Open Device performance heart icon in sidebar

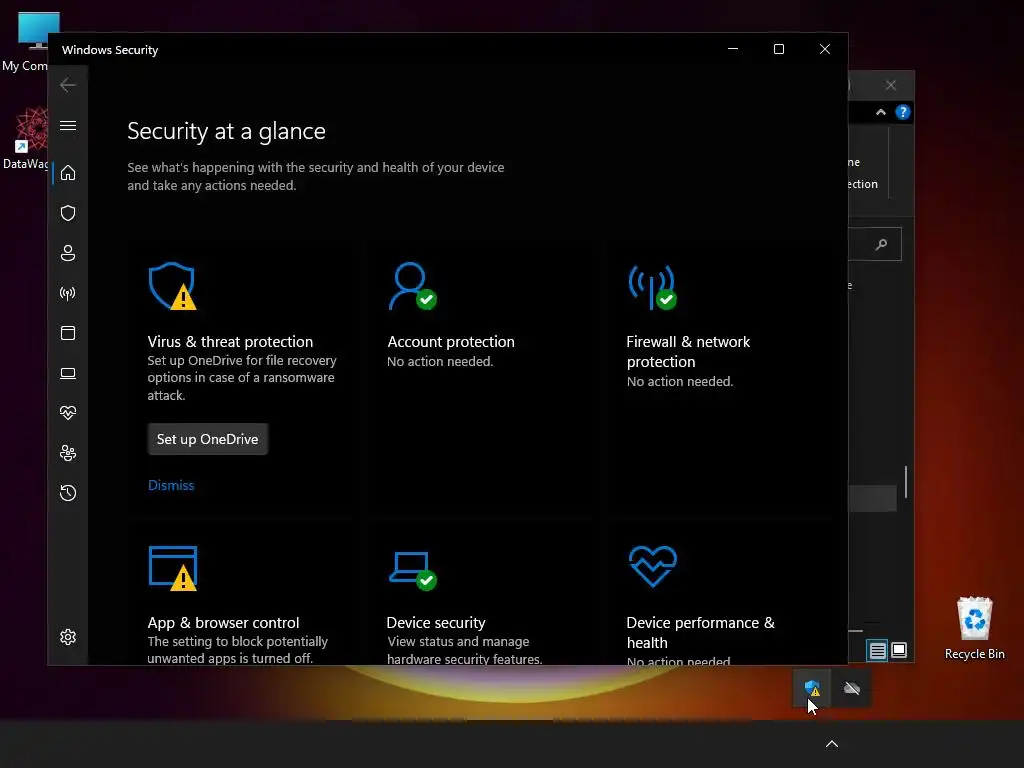pyautogui.click(x=68, y=413)
